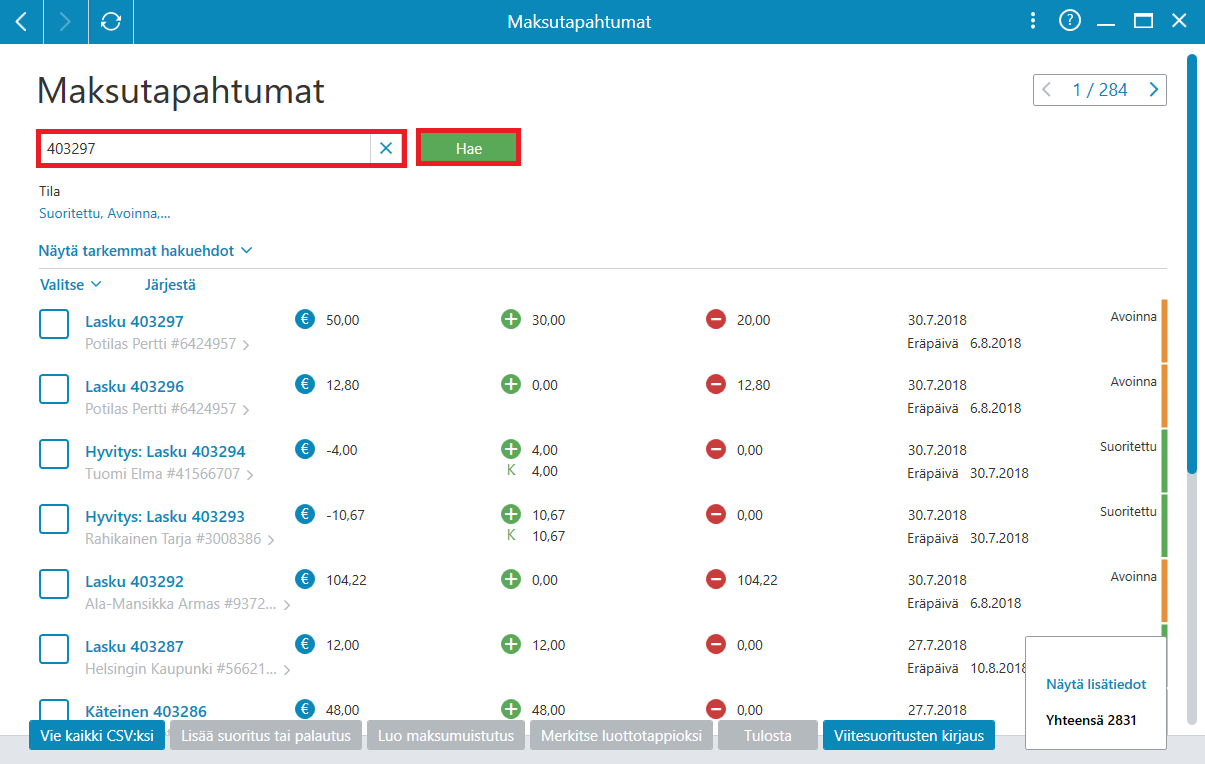Tick the checkbox for Lasku 403297

pos(54,324)
